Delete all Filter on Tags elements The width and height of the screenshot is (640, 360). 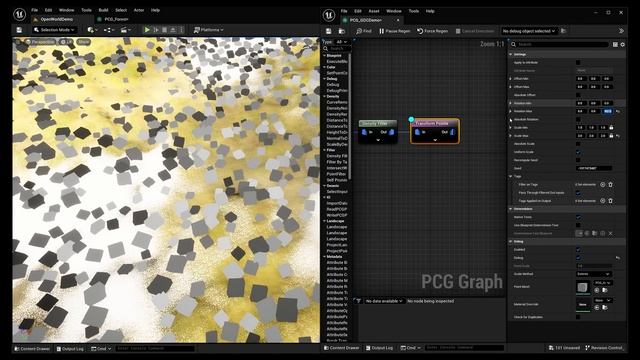pyautogui.click(x=611, y=184)
